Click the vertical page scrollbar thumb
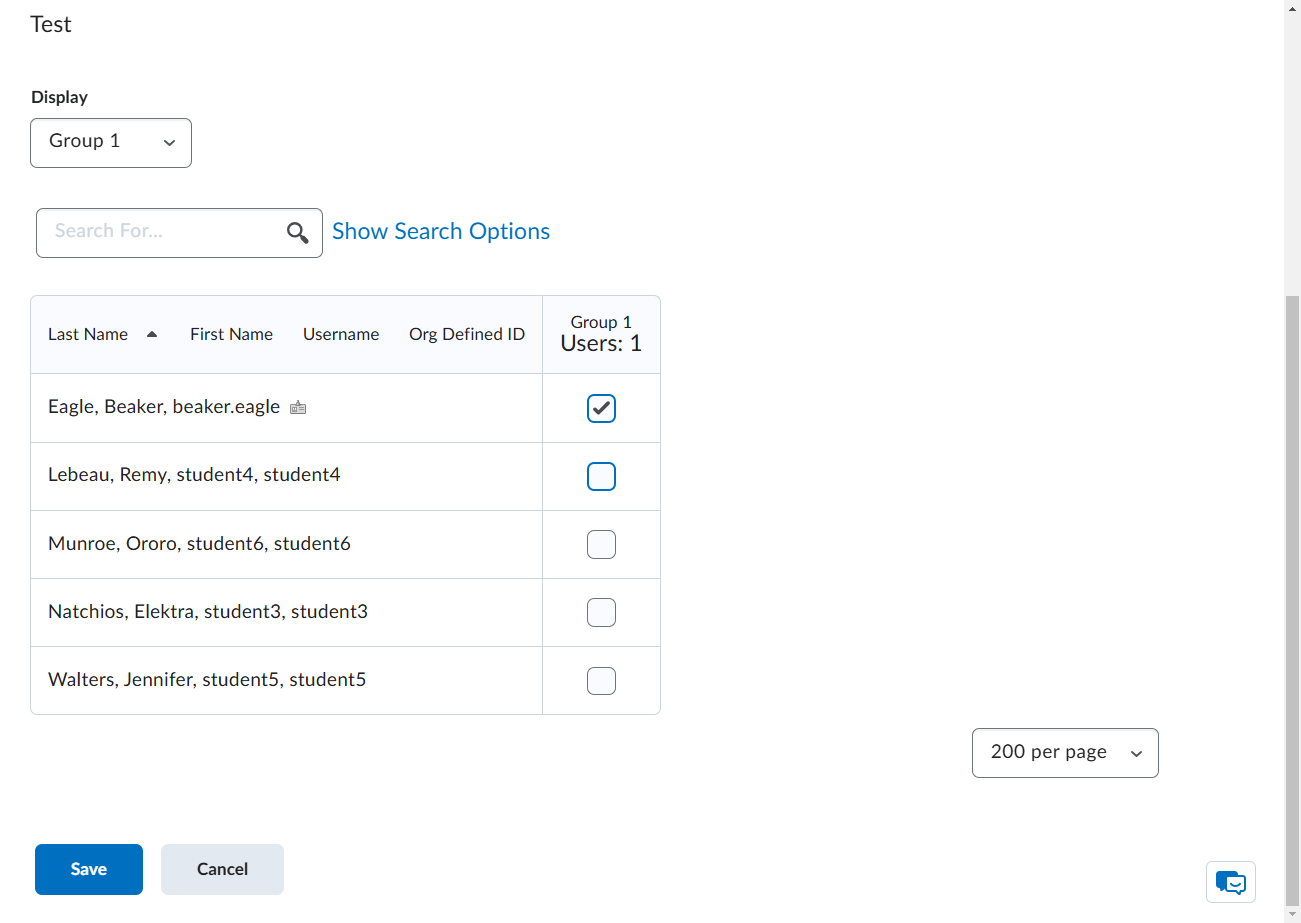This screenshot has height=923, width=1301. tap(1292, 600)
